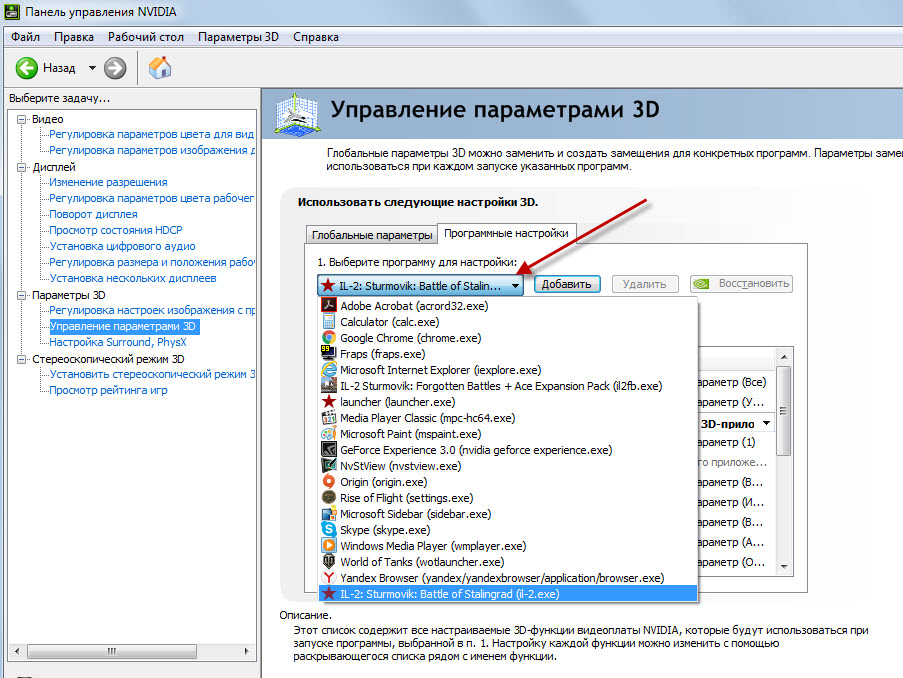
Task: Click settings list scrollbar up arrow
Action: (x=784, y=357)
